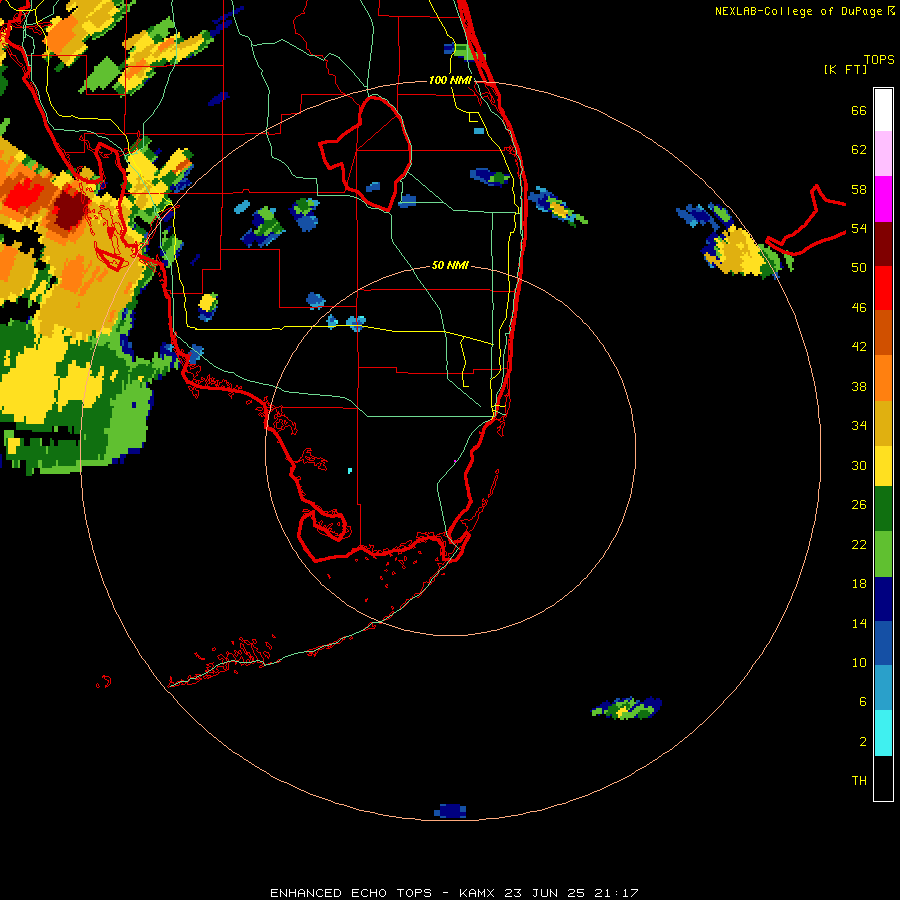
Task: Click the 18 value on the legend
Action: (859, 584)
